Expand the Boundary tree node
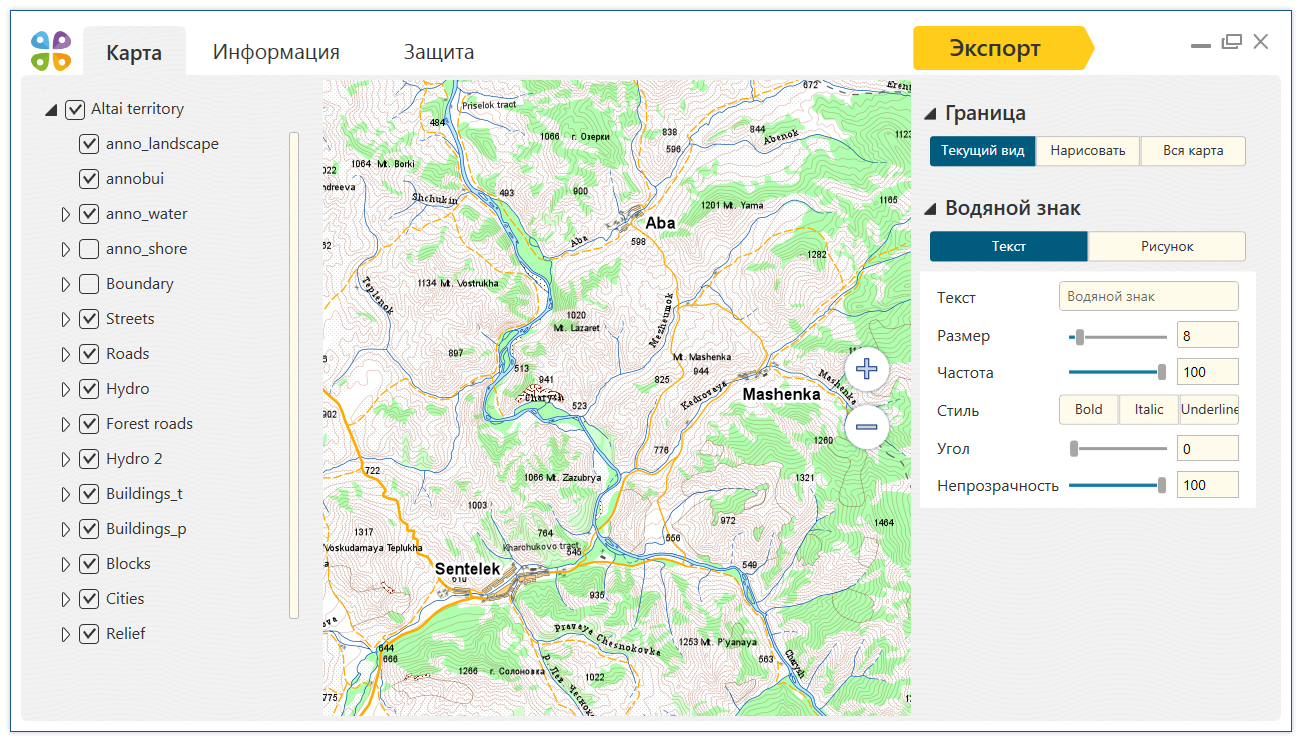This screenshot has height=742, width=1302. click(x=66, y=284)
